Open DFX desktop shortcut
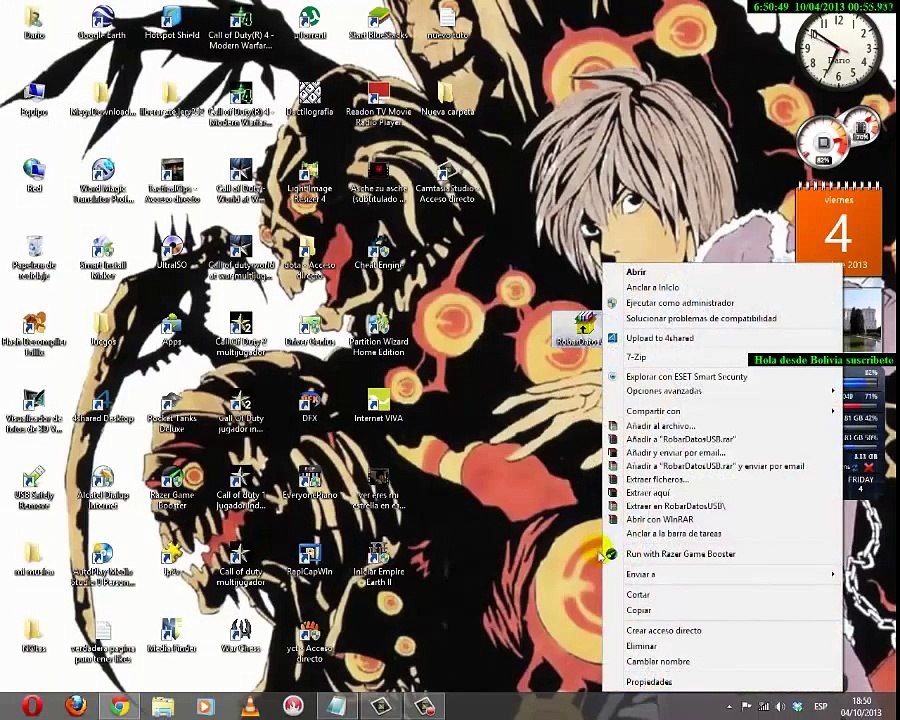The image size is (900, 720). tap(309, 405)
